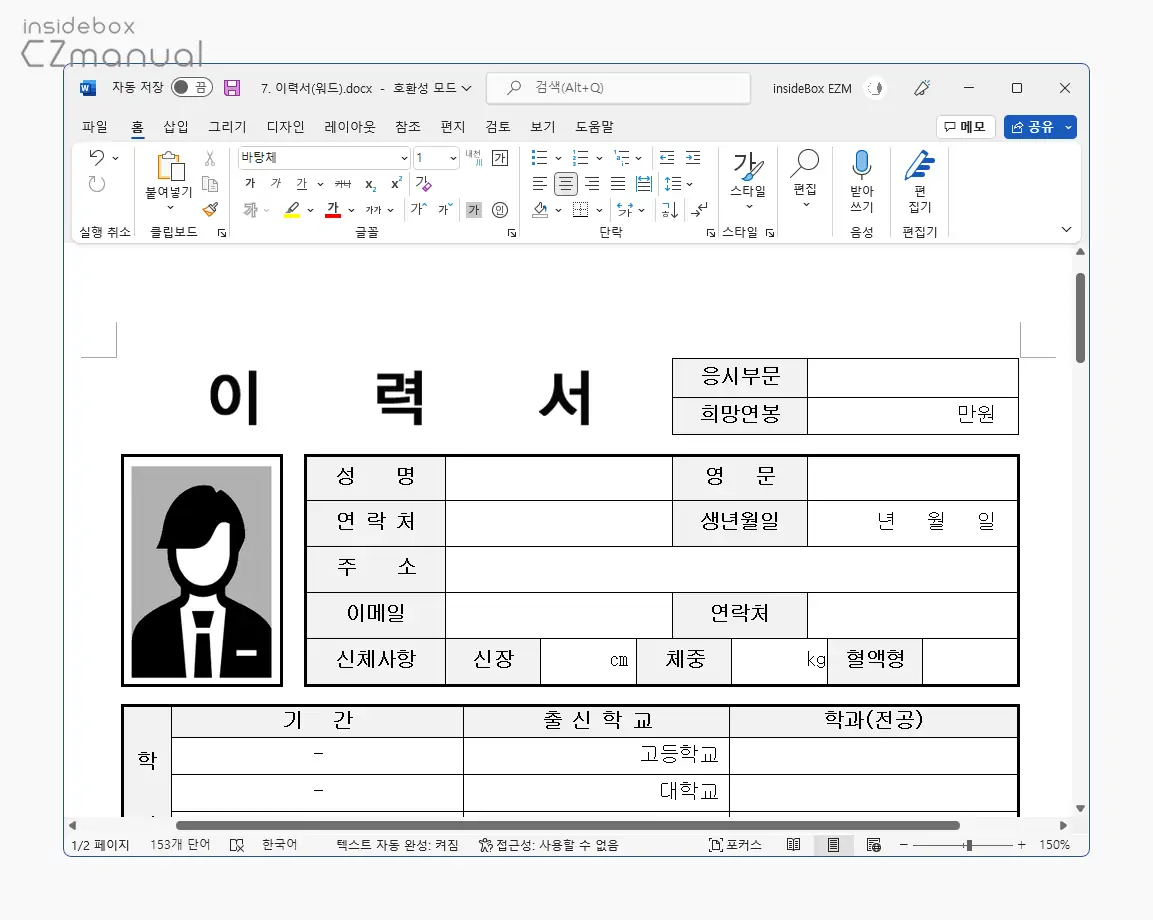1153x920 pixels.
Task: Switch to Focus mode in the status bar
Action: [735, 845]
